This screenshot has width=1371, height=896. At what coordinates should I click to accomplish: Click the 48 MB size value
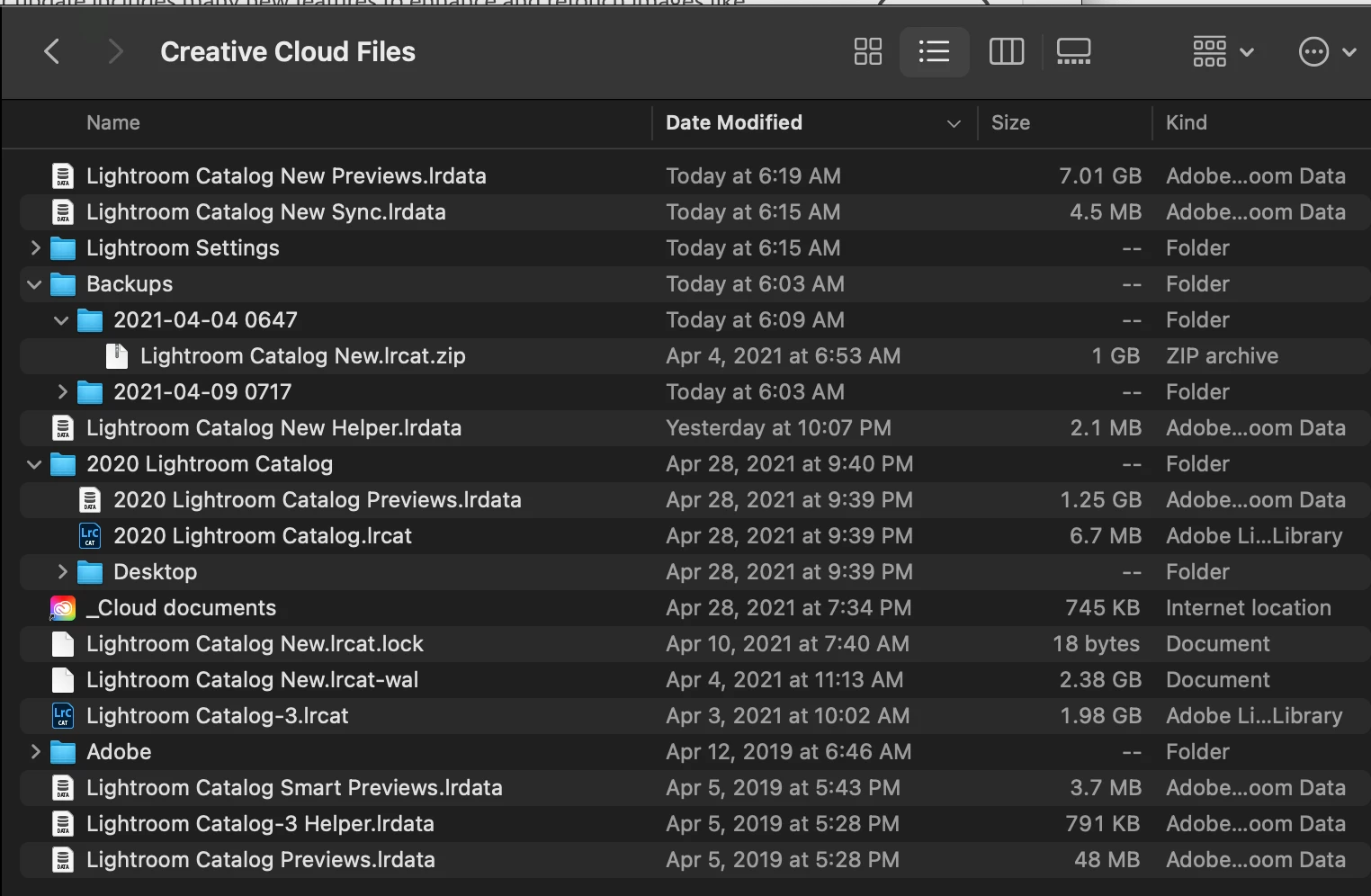1107,860
